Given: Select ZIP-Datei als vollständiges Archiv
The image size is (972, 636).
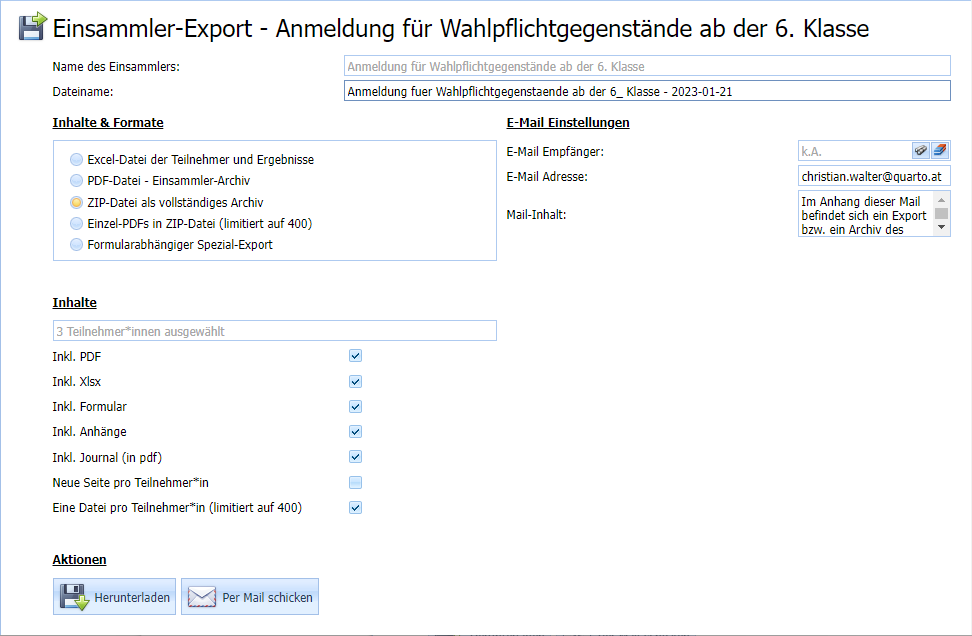Looking at the screenshot, I should (x=77, y=202).
